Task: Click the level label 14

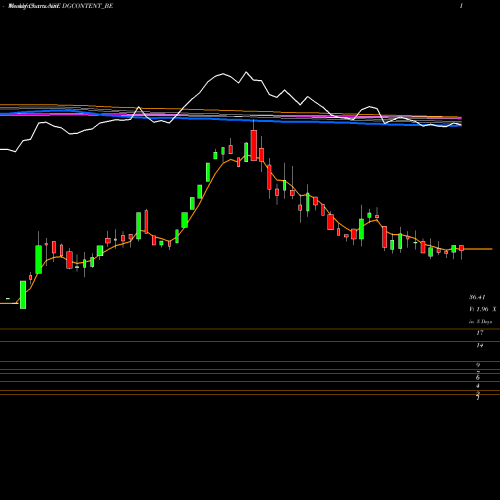Action: 480,345
